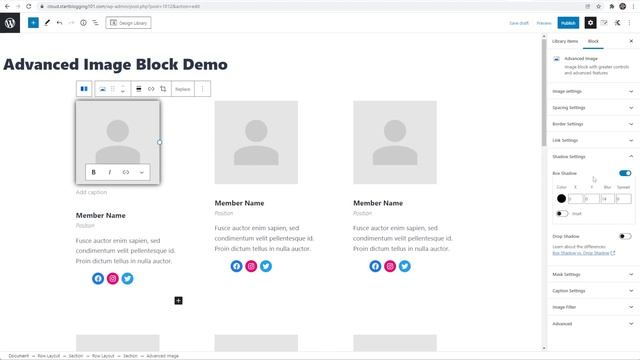Image resolution: width=640 pixels, height=360 pixels.
Task: Apply italic to caption text
Action: (109, 172)
